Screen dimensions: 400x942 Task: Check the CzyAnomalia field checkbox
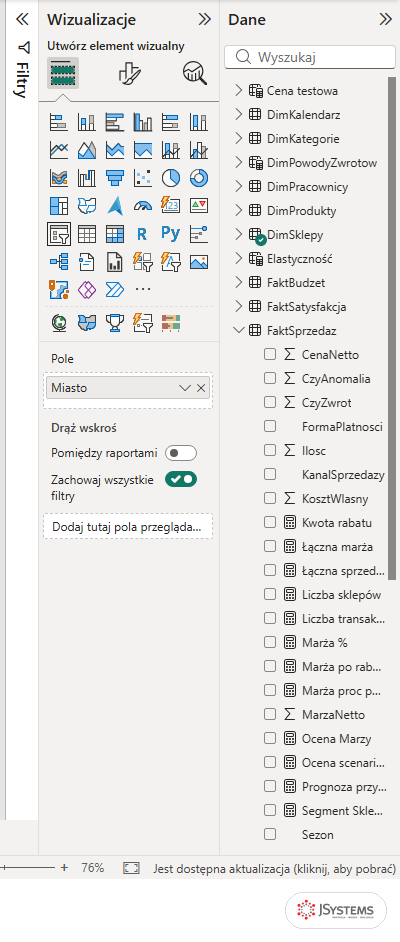click(270, 378)
